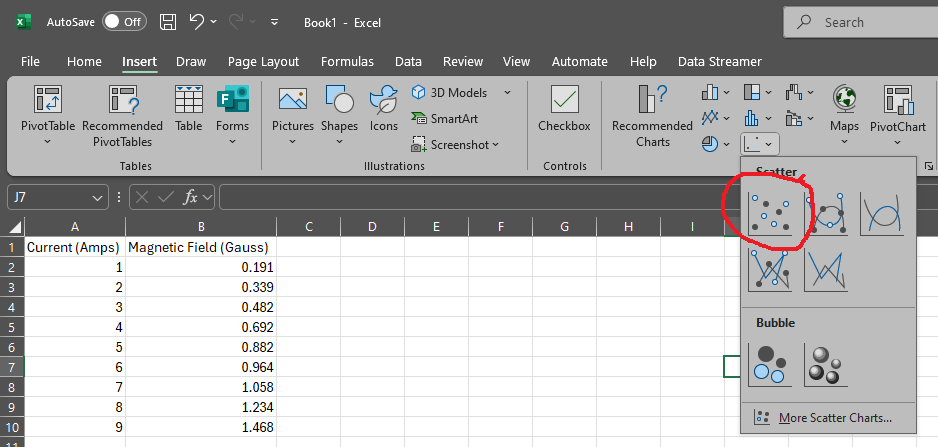Open the Screenshot dropdown
Viewport: 938px width, 447px height.
[495, 145]
